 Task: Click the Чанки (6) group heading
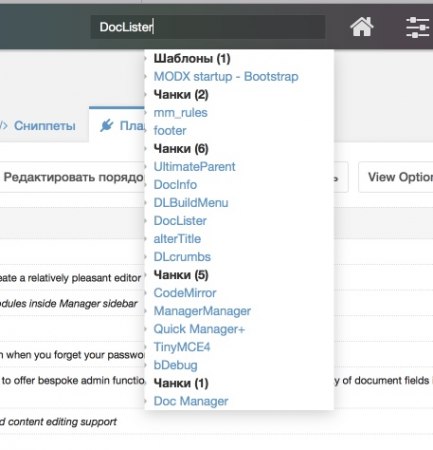pos(181,149)
